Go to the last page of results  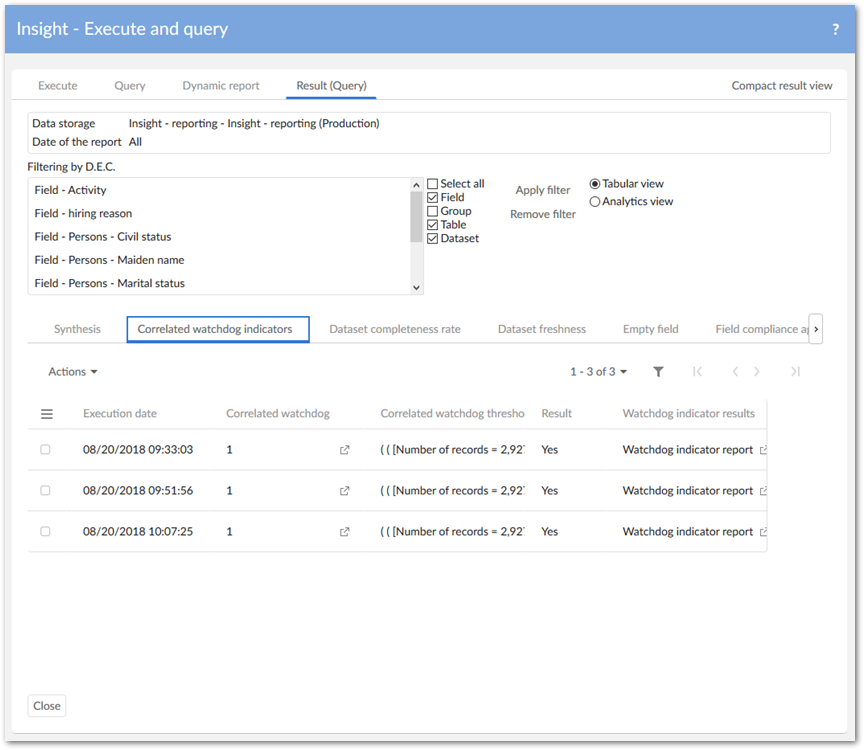pyautogui.click(x=795, y=372)
